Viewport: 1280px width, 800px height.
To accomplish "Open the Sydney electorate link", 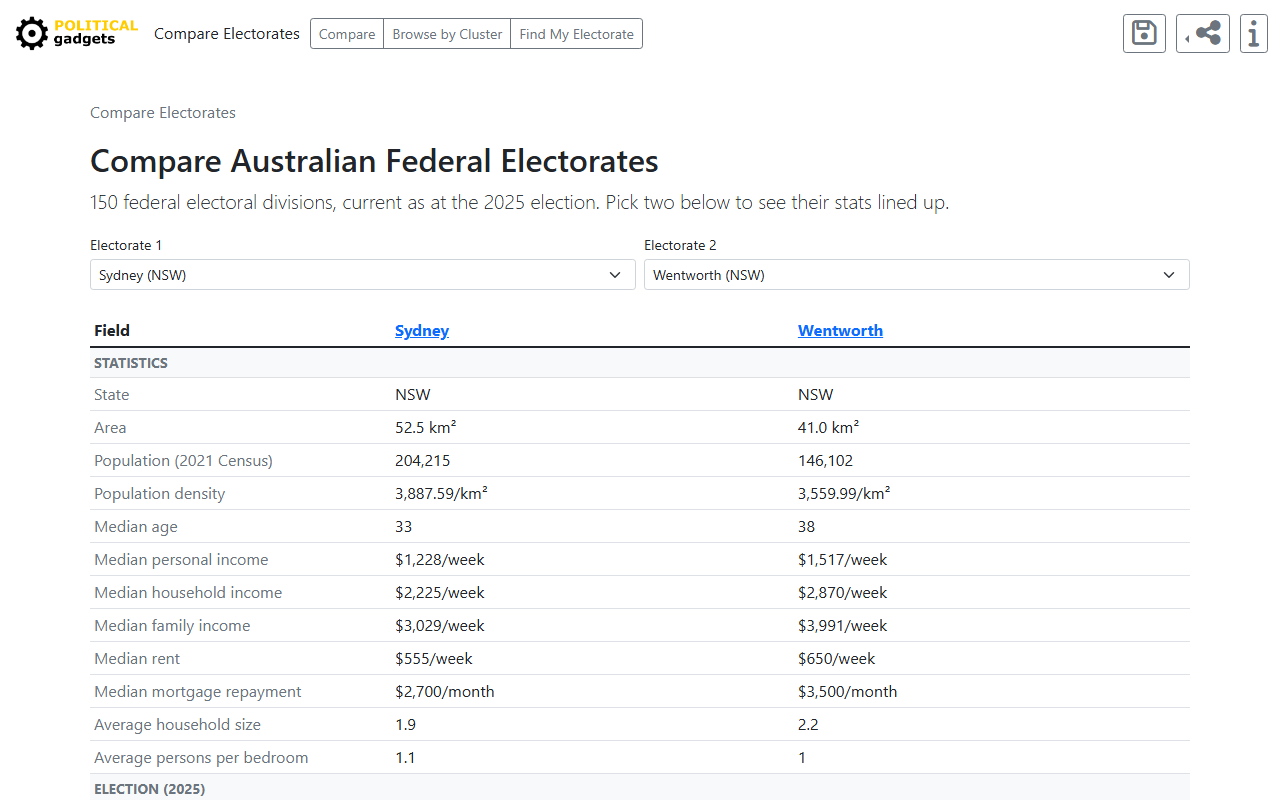I will 422,331.
